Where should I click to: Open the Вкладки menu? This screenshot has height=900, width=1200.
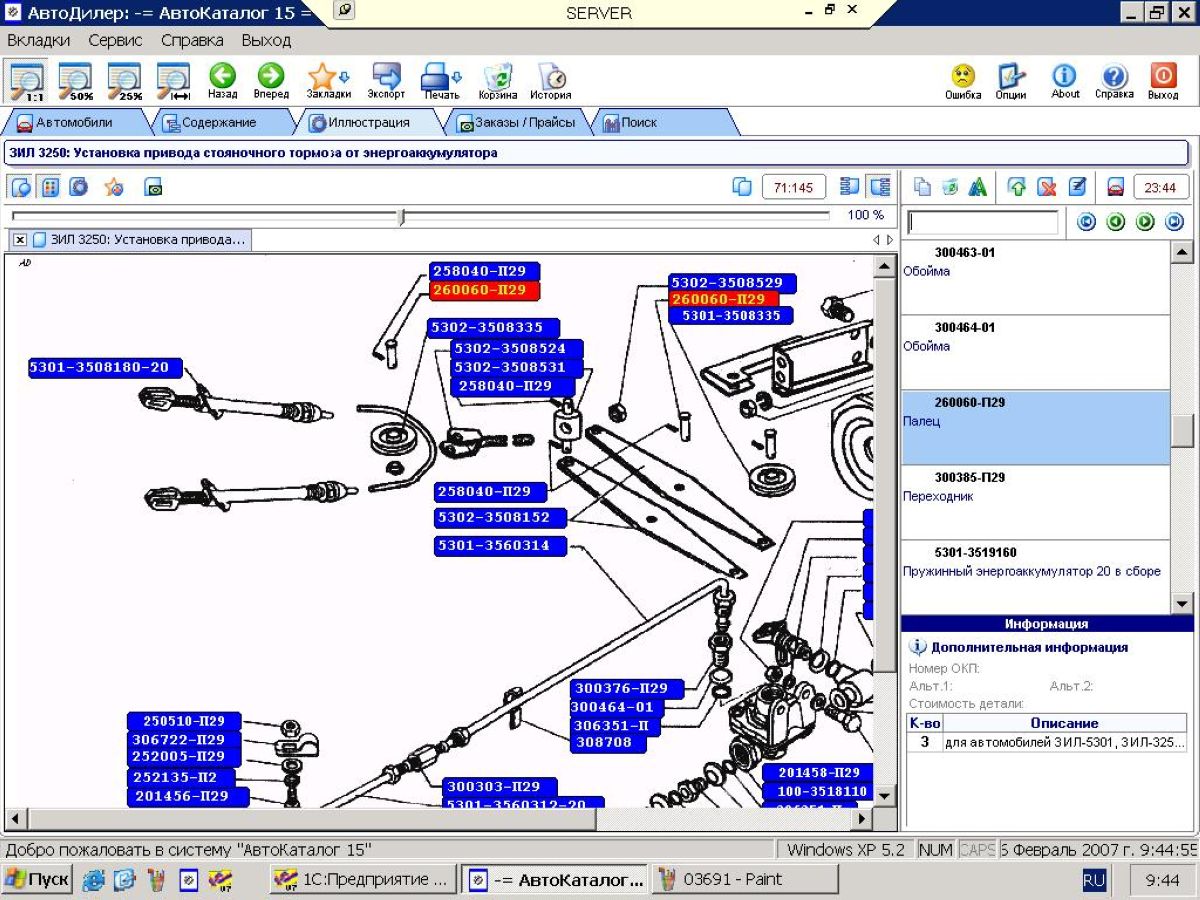pos(39,41)
